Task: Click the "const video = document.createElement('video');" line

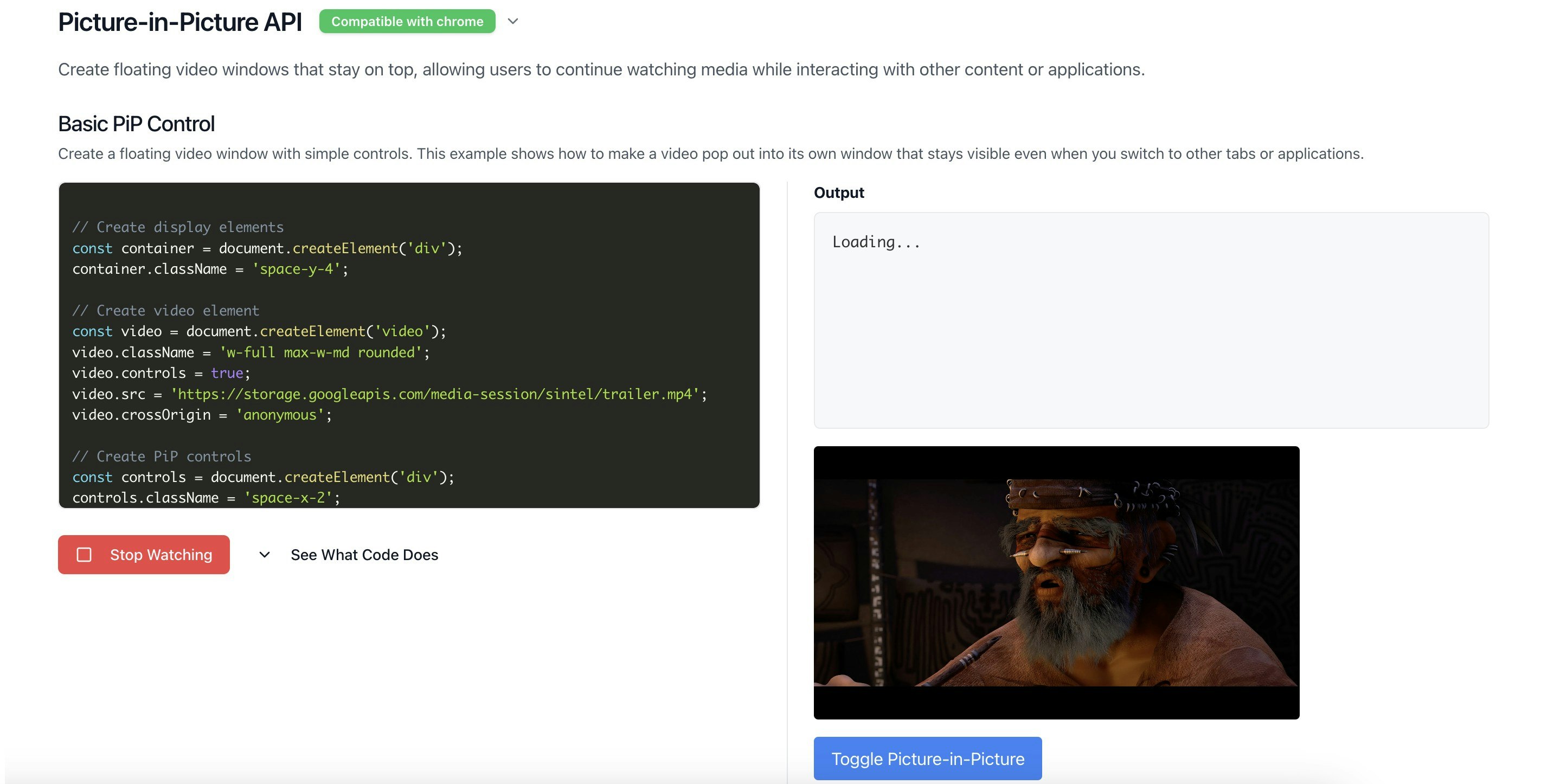Action: click(x=259, y=331)
